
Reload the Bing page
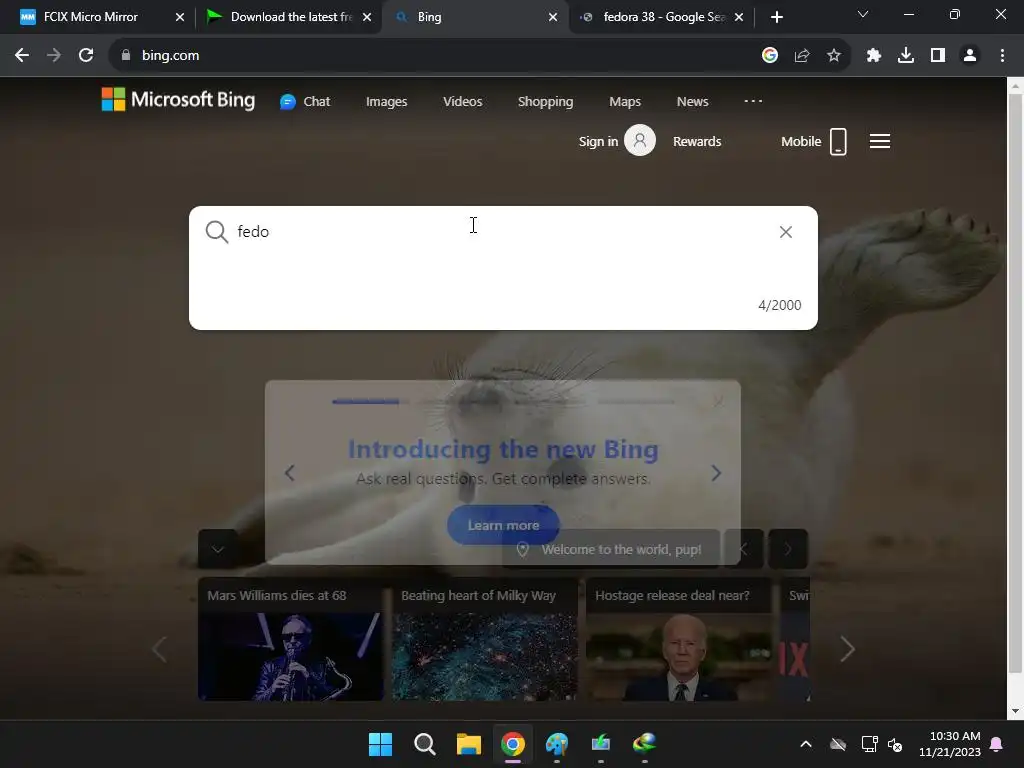(86, 56)
